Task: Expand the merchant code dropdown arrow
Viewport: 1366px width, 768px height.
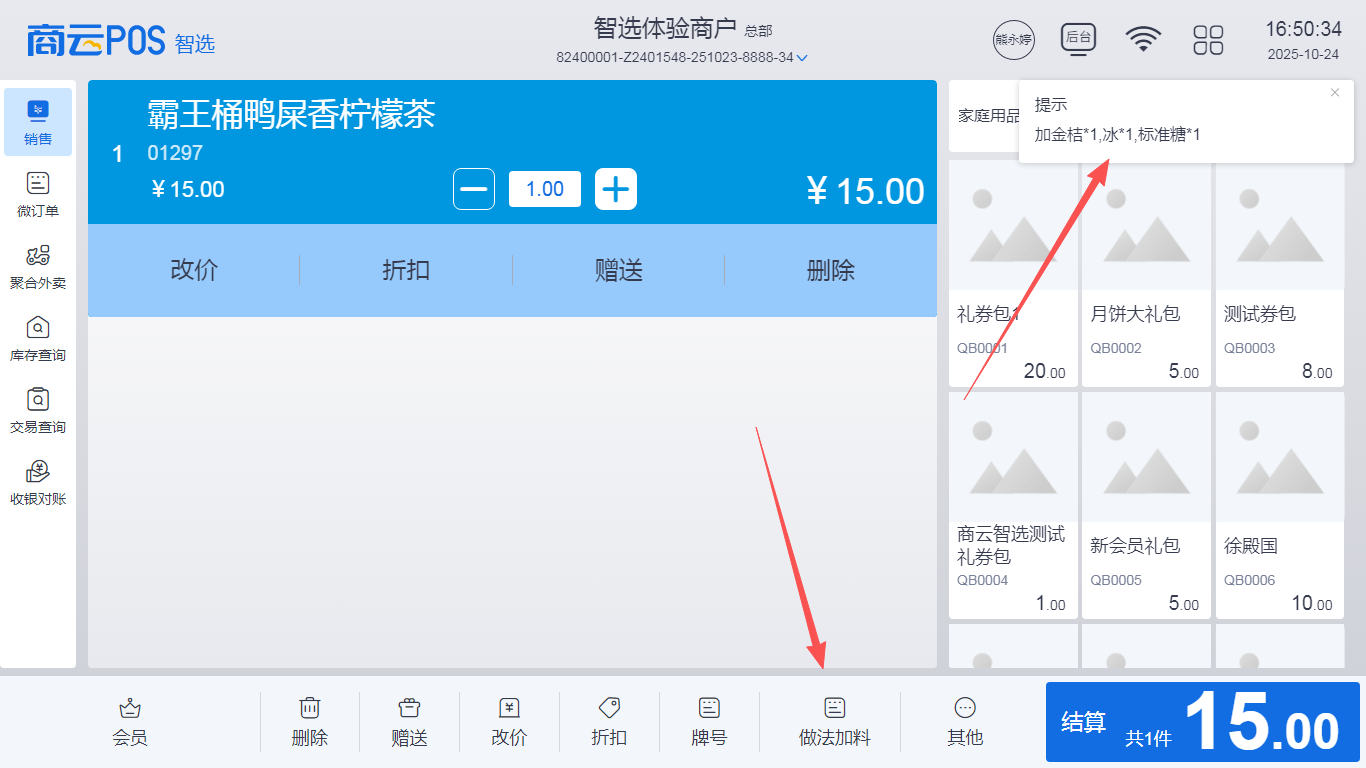Action: (802, 58)
